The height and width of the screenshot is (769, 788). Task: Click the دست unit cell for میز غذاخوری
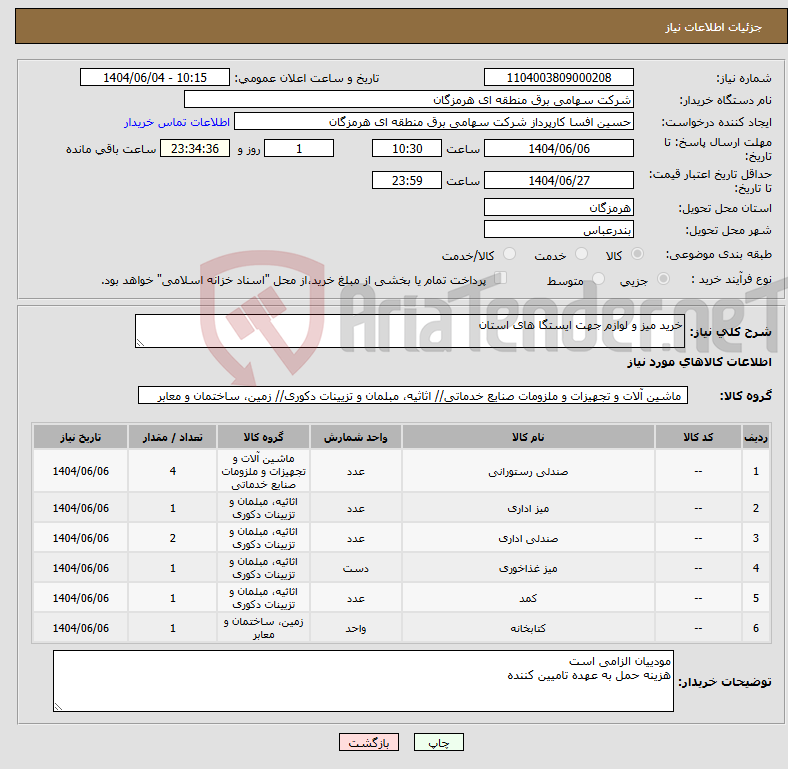pyautogui.click(x=356, y=568)
